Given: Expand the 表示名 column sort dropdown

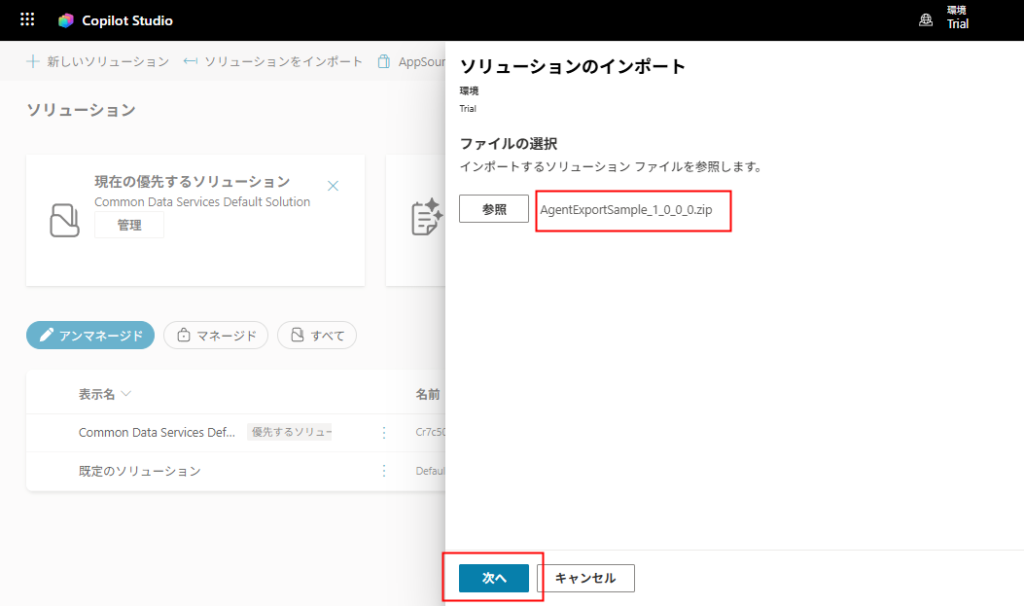Looking at the screenshot, I should [x=126, y=394].
